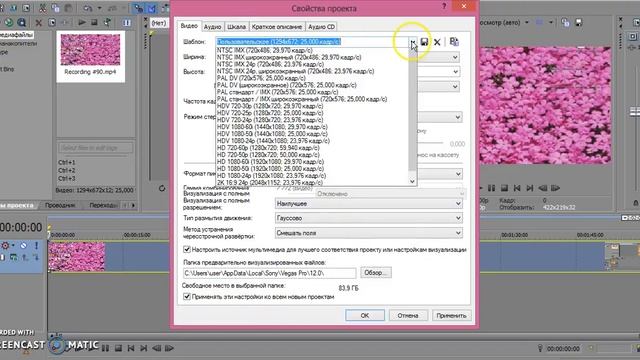Open the stereoscopic 3D mode dropdown

point(458,117)
